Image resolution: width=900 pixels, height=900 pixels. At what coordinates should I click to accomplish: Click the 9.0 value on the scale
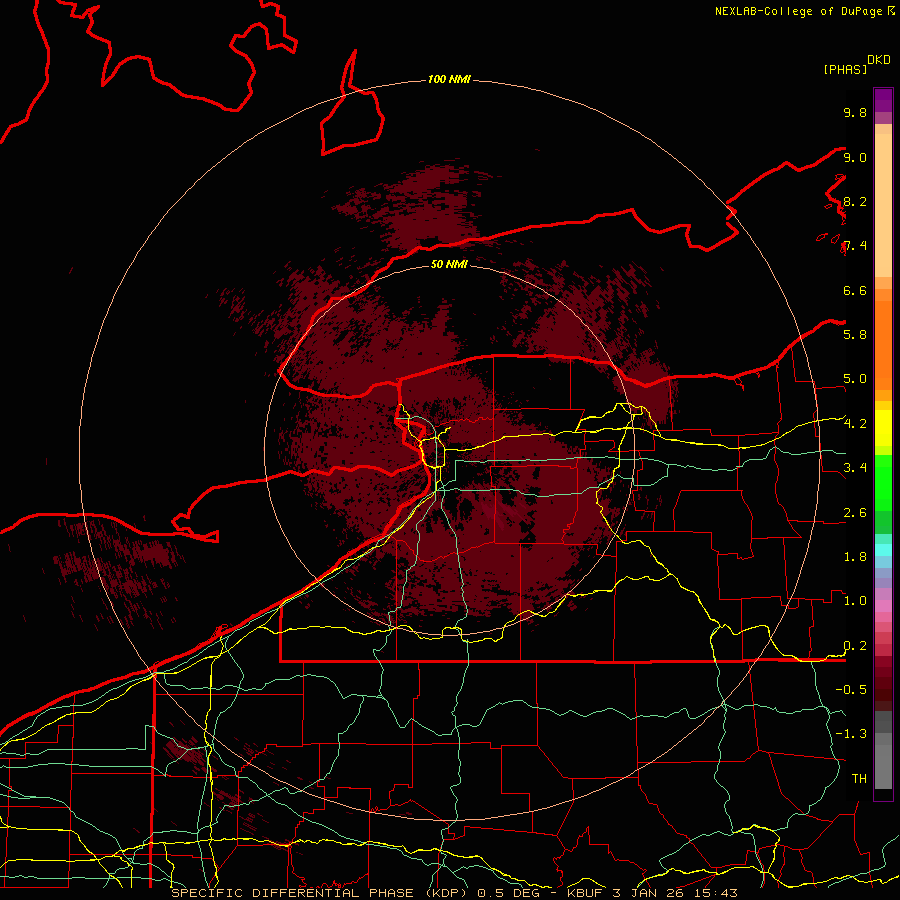pos(855,157)
